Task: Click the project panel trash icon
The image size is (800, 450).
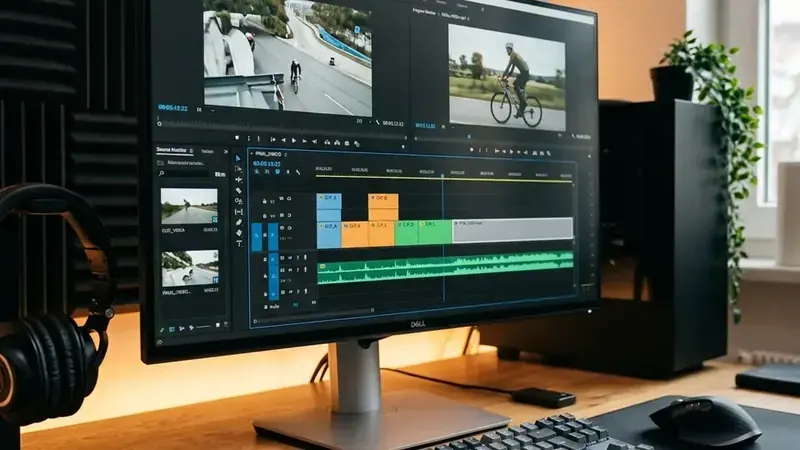Action: [x=226, y=324]
